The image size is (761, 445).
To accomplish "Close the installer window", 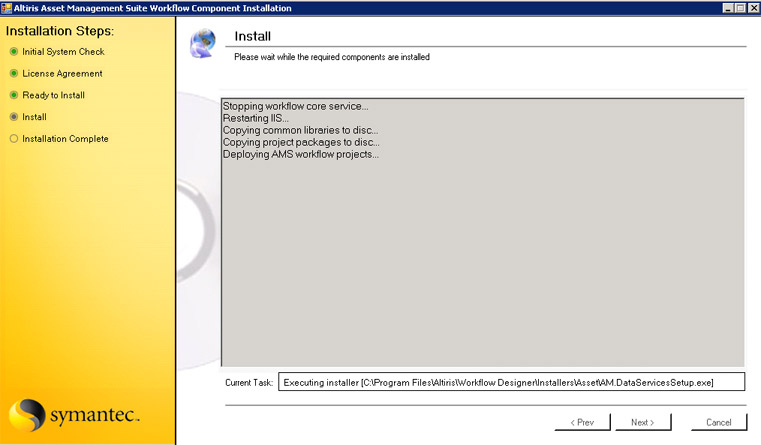I will (x=753, y=8).
